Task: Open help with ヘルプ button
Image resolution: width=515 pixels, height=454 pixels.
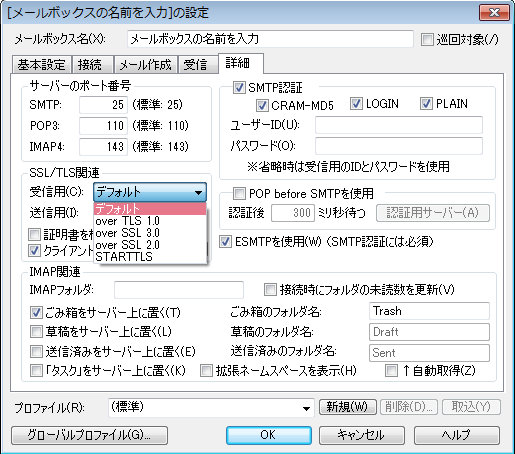Action: click(457, 435)
